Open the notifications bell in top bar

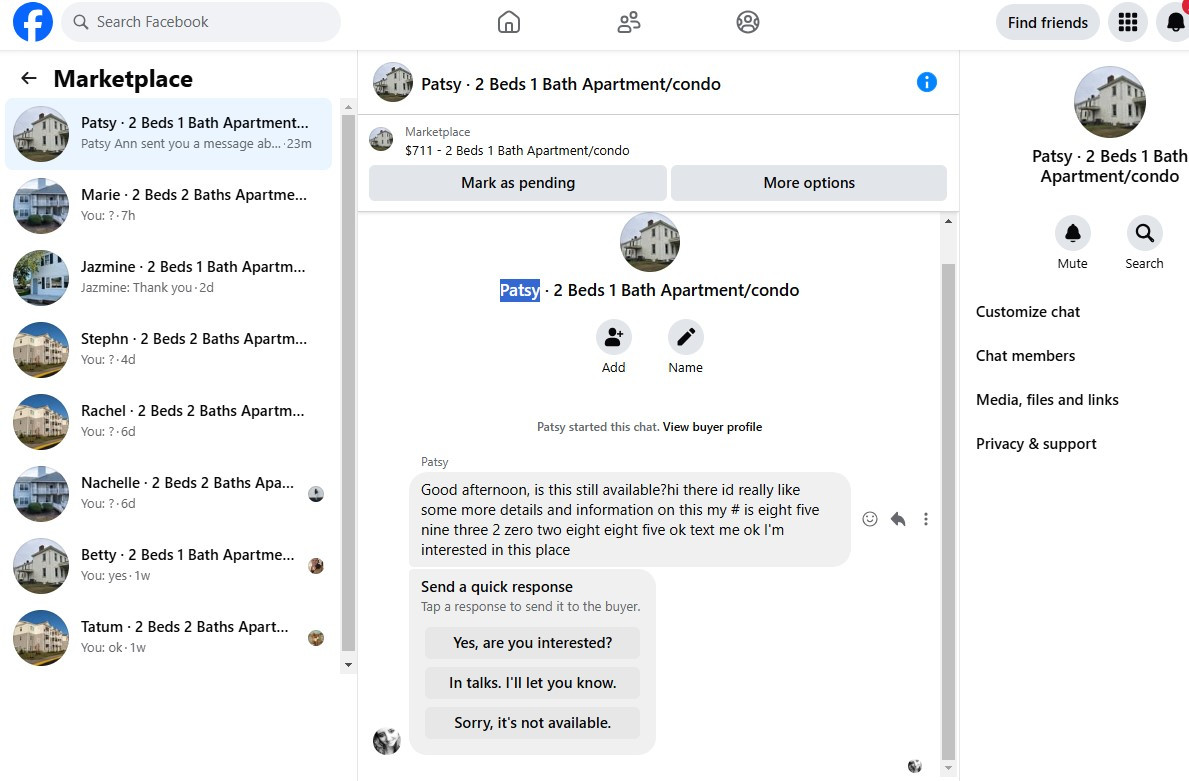click(x=1174, y=22)
